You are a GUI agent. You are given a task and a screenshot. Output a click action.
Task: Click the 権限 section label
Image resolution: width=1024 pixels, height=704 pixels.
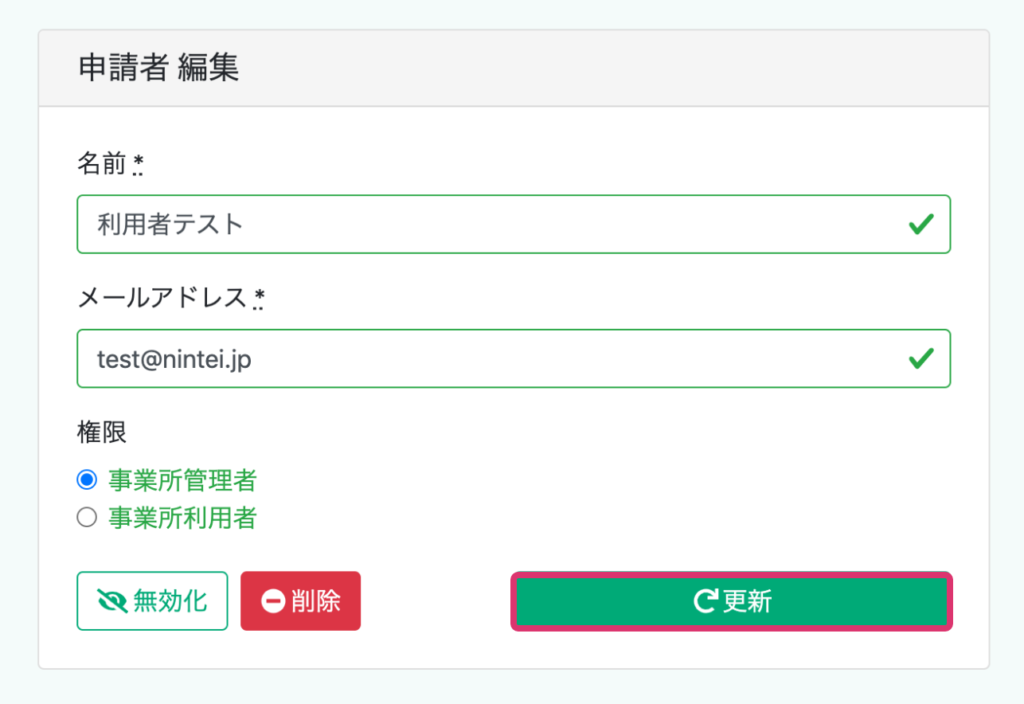[x=101, y=431]
